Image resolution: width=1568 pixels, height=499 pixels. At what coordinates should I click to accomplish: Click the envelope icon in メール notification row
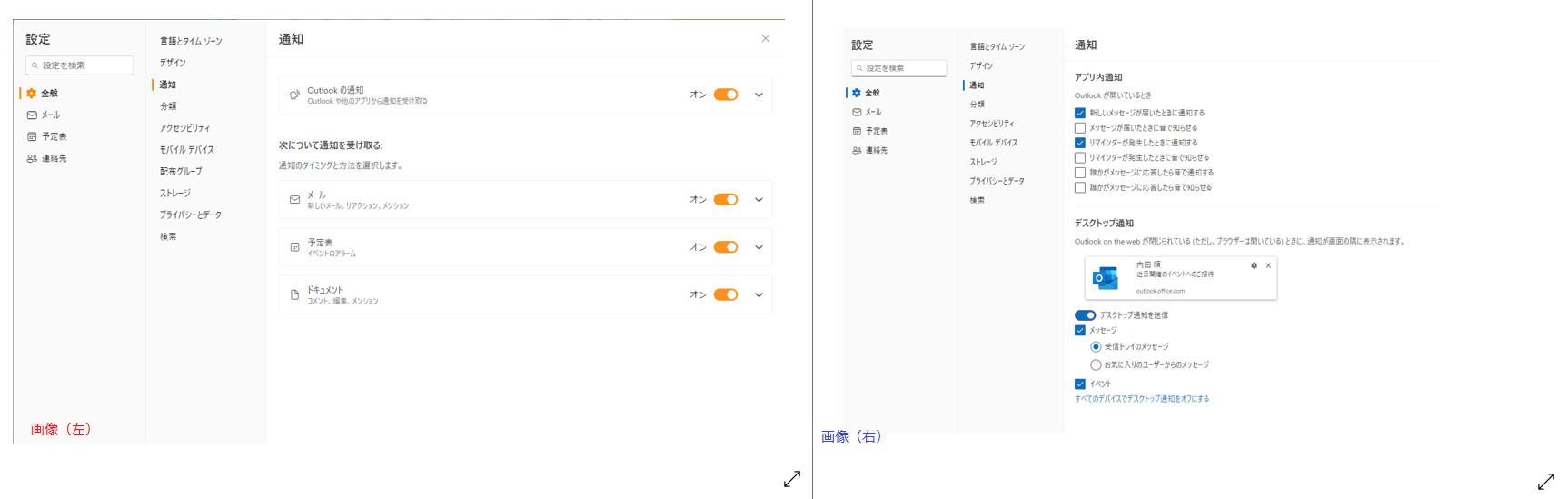coord(294,200)
